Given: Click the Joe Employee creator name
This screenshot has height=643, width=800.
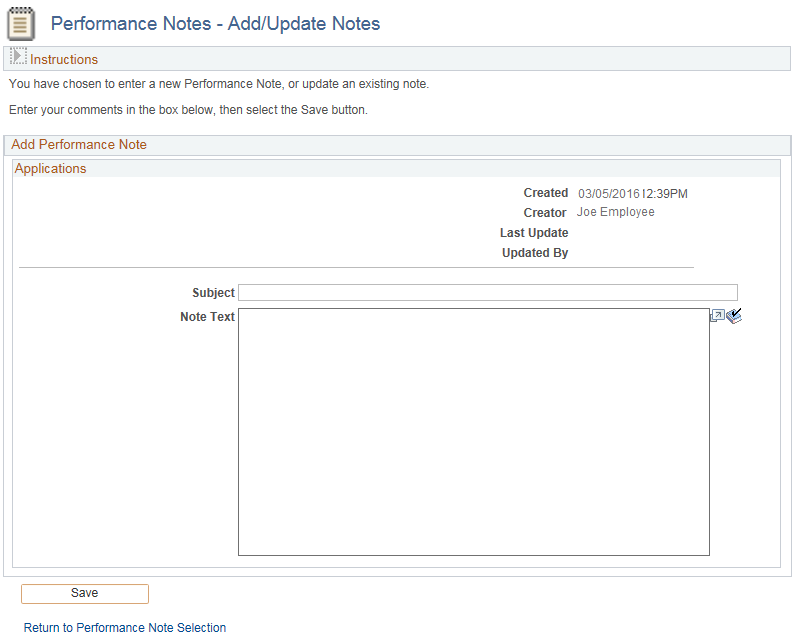Looking at the screenshot, I should tap(616, 212).
